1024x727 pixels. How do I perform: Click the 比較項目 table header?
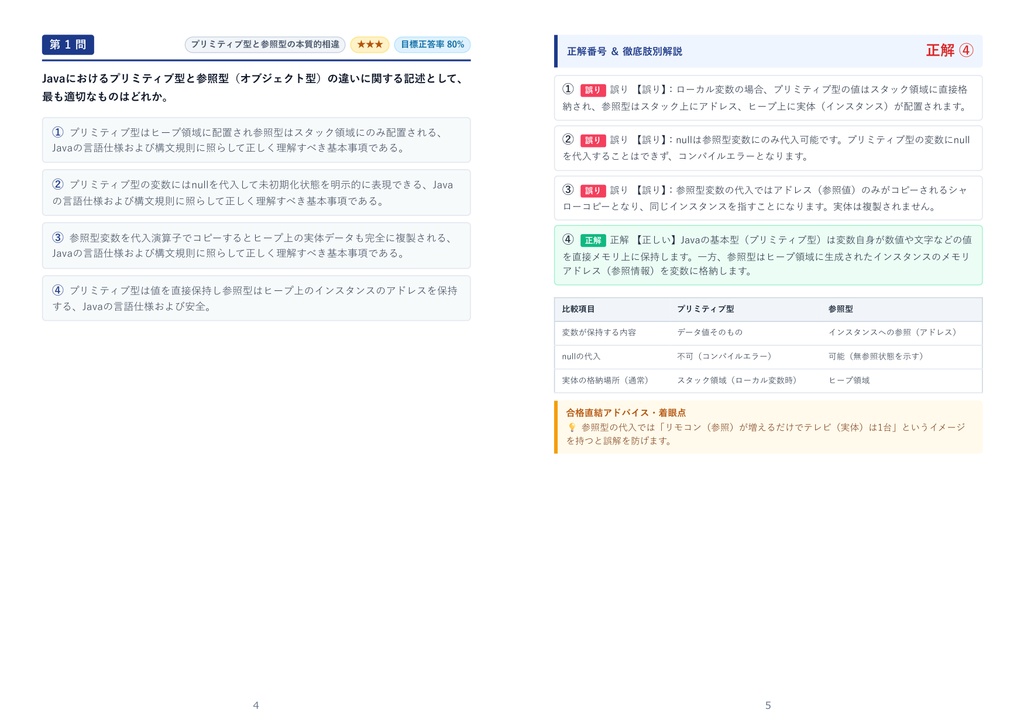pos(579,309)
